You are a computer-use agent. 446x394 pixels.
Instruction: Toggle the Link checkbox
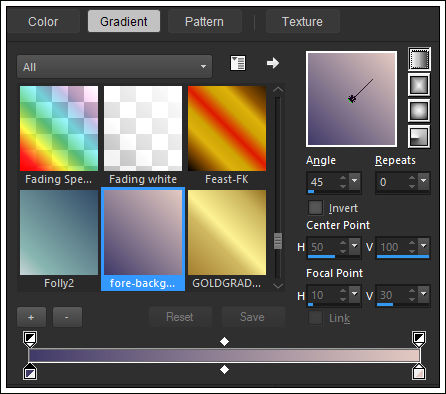315,318
